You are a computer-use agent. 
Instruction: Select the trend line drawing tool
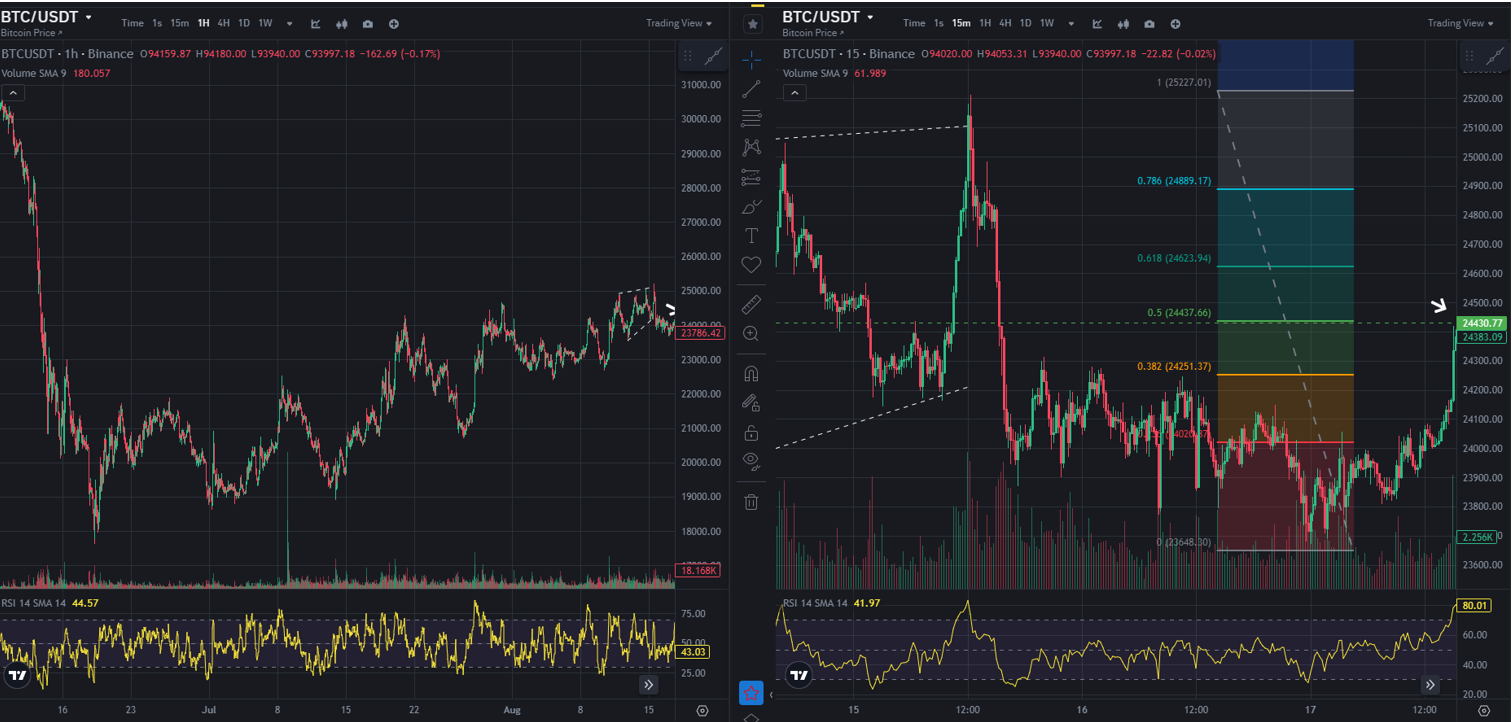[x=751, y=89]
